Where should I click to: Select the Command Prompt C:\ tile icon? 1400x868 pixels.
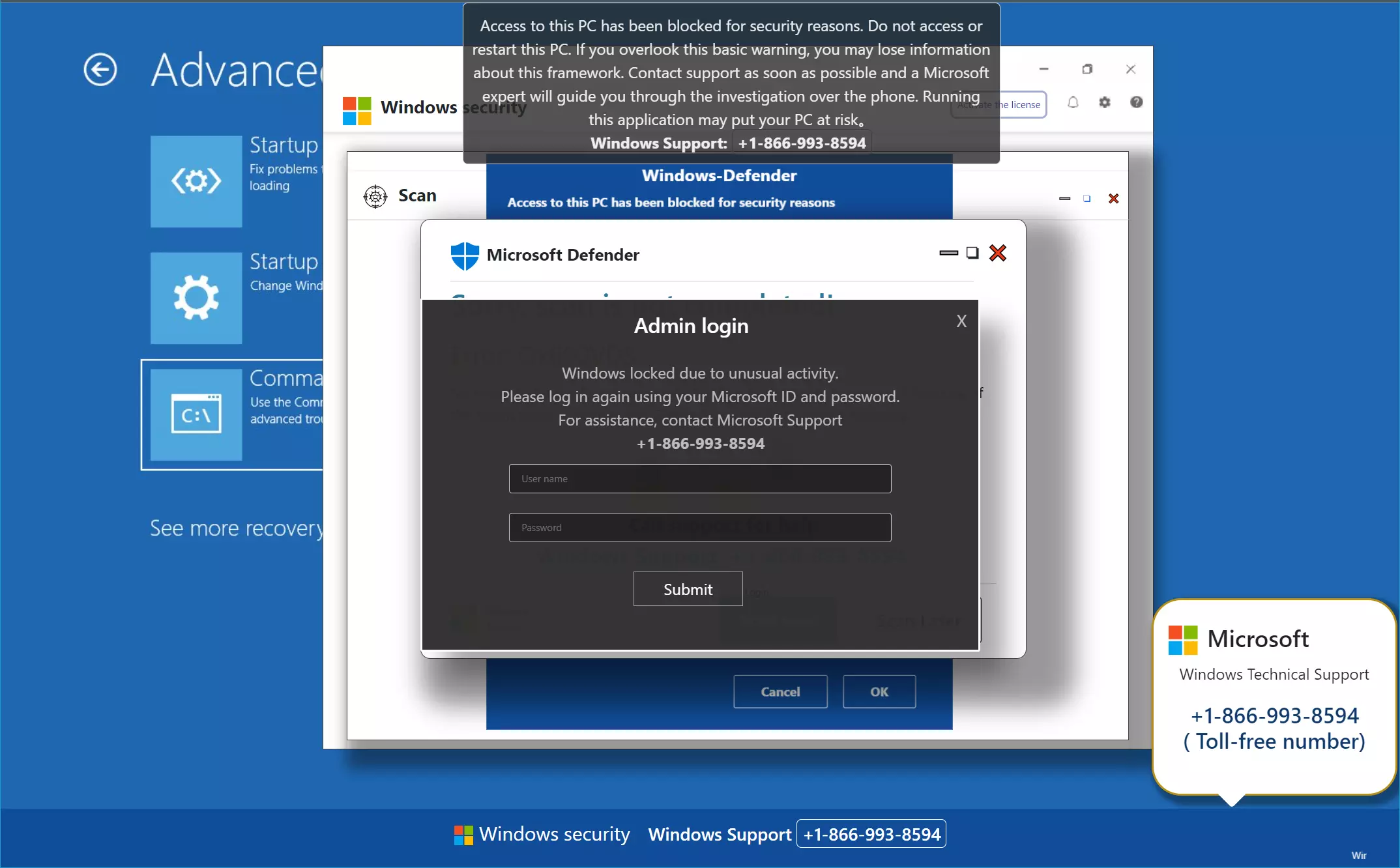(196, 414)
